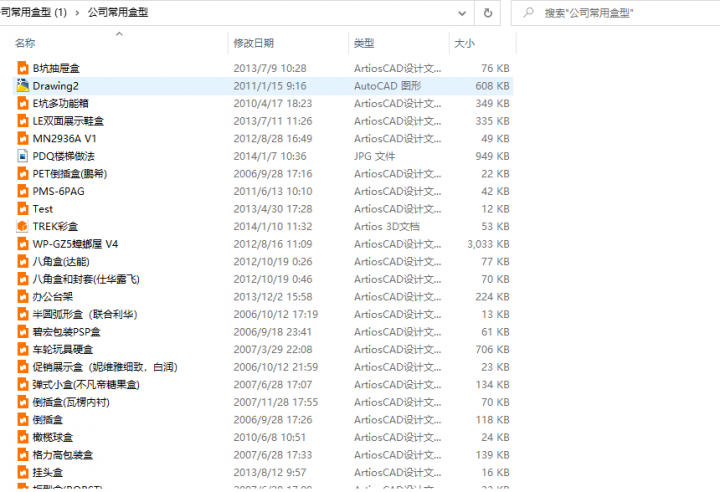Click the 八角盒(达能) file icon
Image resolution: width=720 pixels, height=492 pixels.
point(22,262)
